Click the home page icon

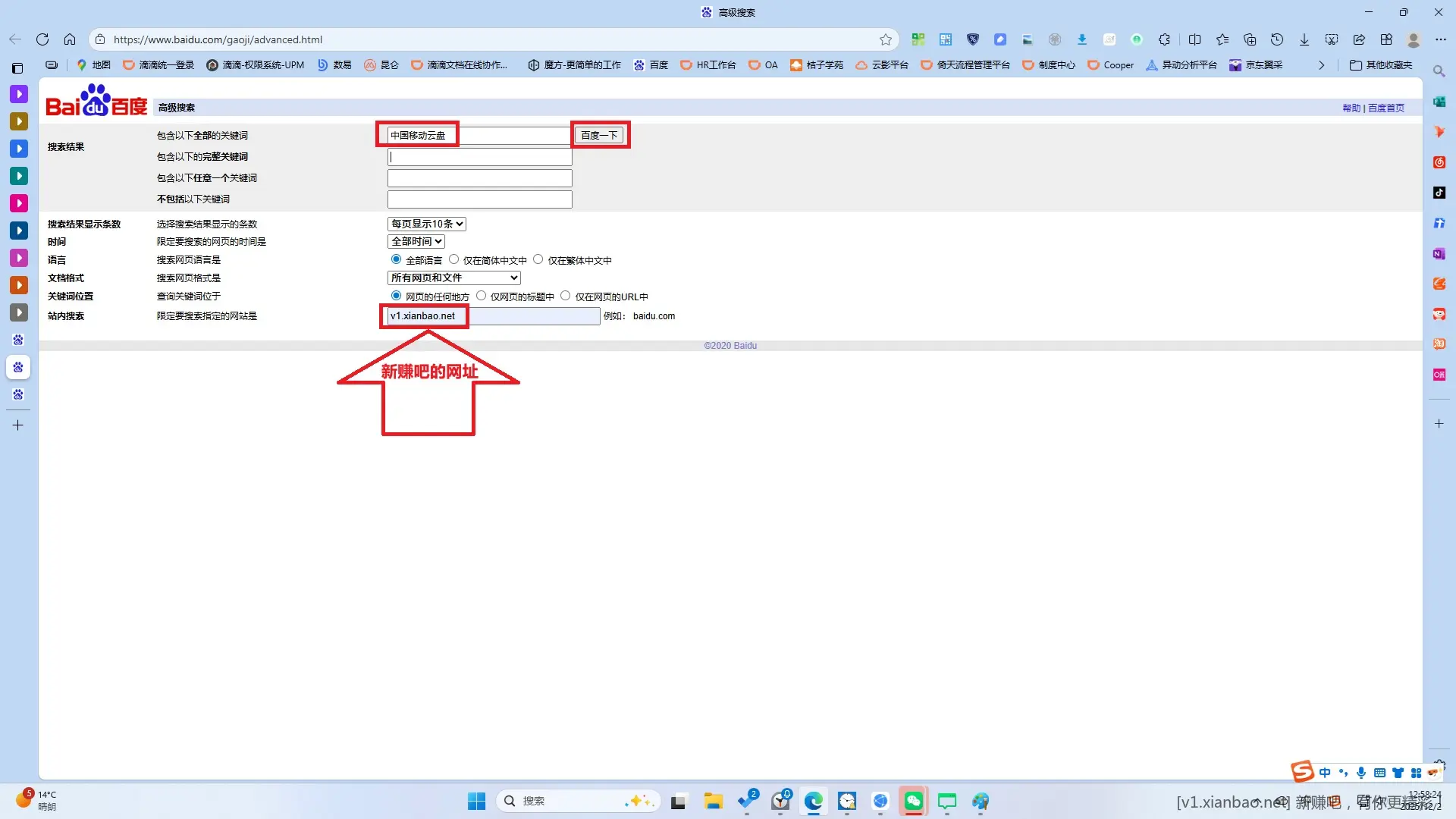click(70, 39)
